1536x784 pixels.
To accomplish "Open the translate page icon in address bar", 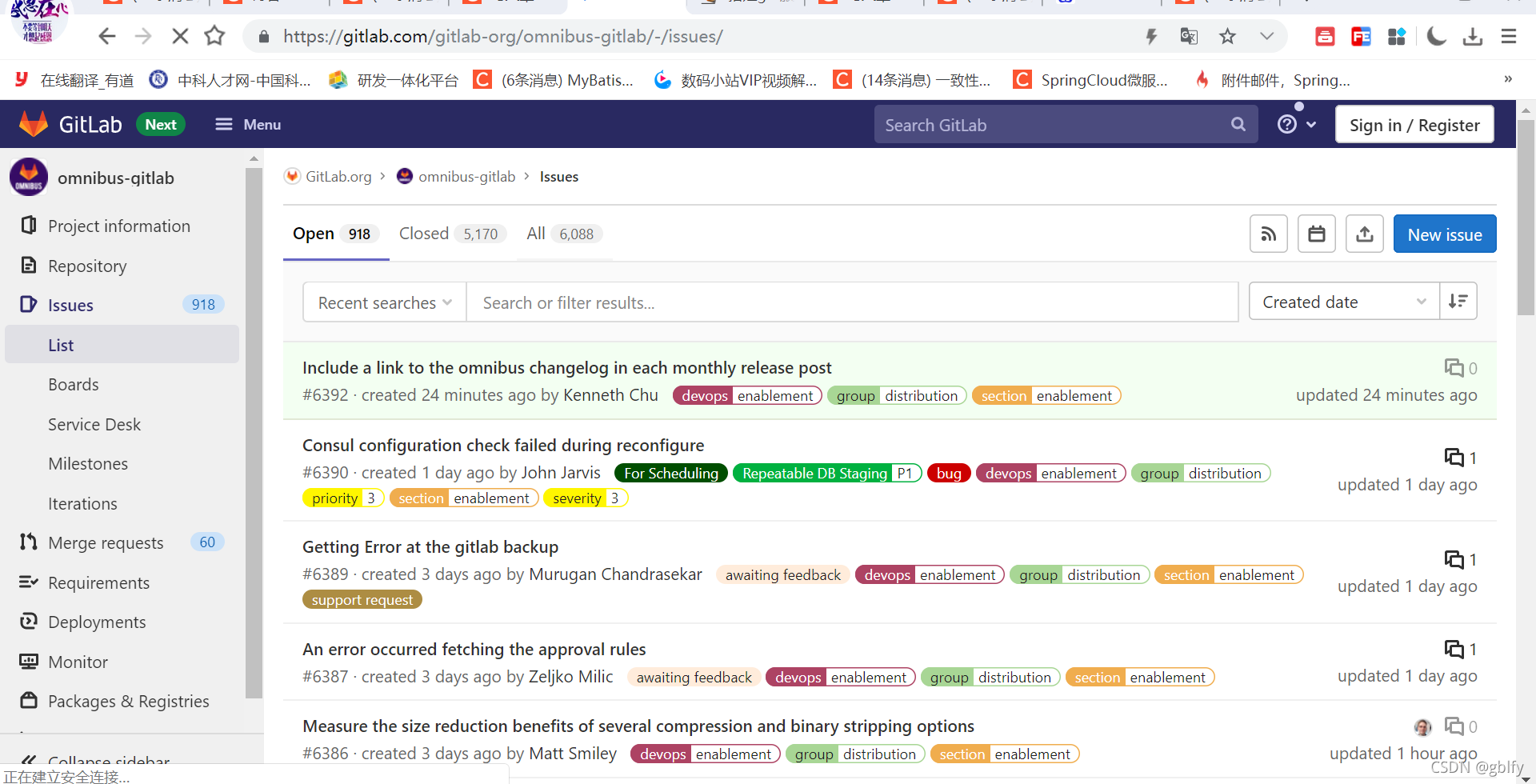I will click(1189, 36).
